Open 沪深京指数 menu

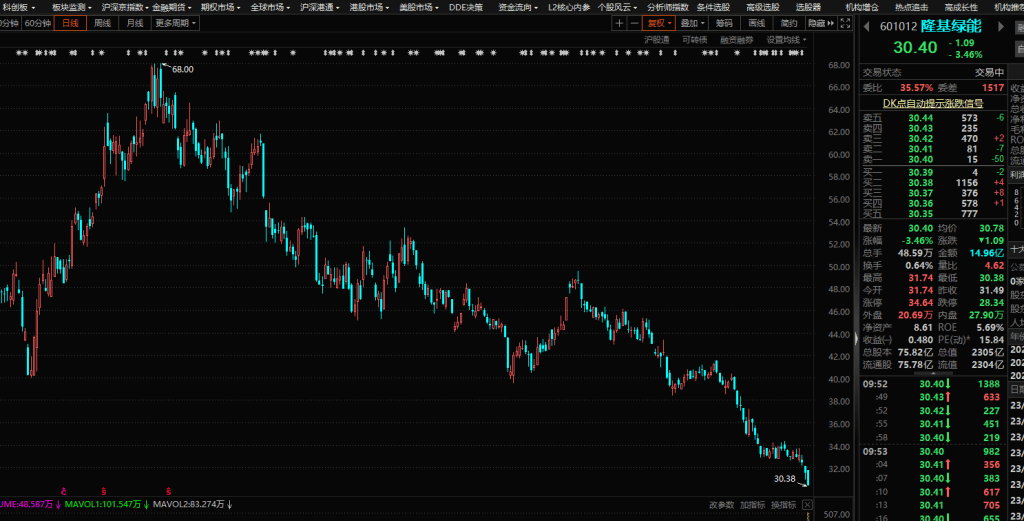click(124, 7)
